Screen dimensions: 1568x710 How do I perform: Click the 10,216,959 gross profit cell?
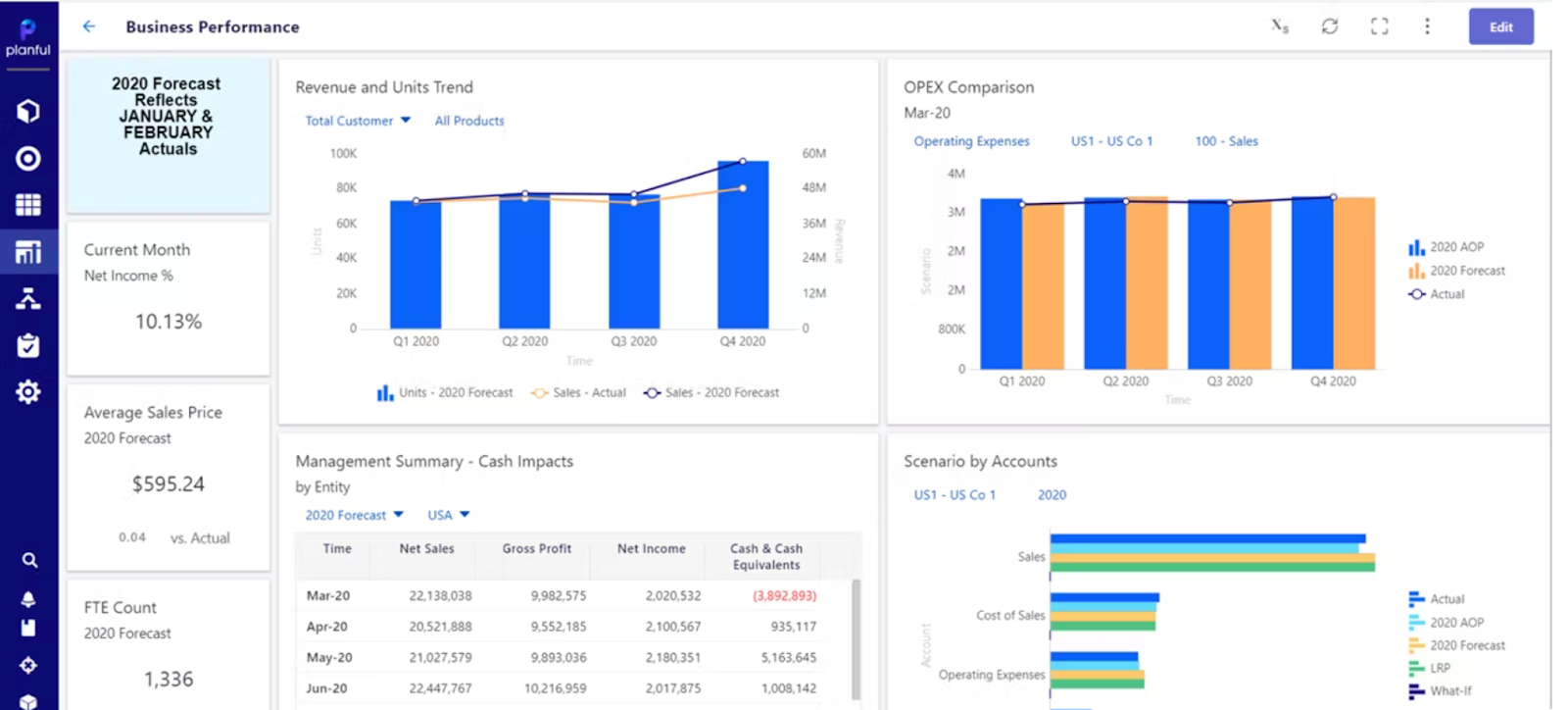pyautogui.click(x=555, y=688)
